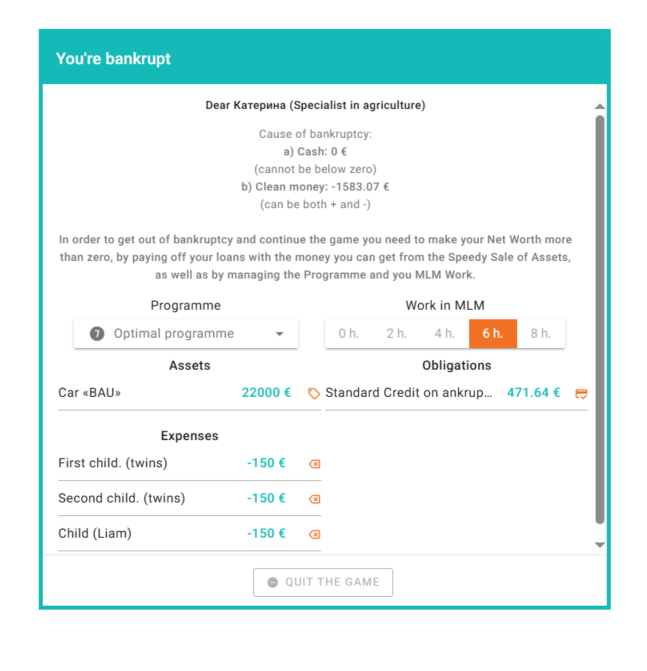The height and width of the screenshot is (671, 647).
Task: Select 2 h. of MLM work
Action: [396, 334]
